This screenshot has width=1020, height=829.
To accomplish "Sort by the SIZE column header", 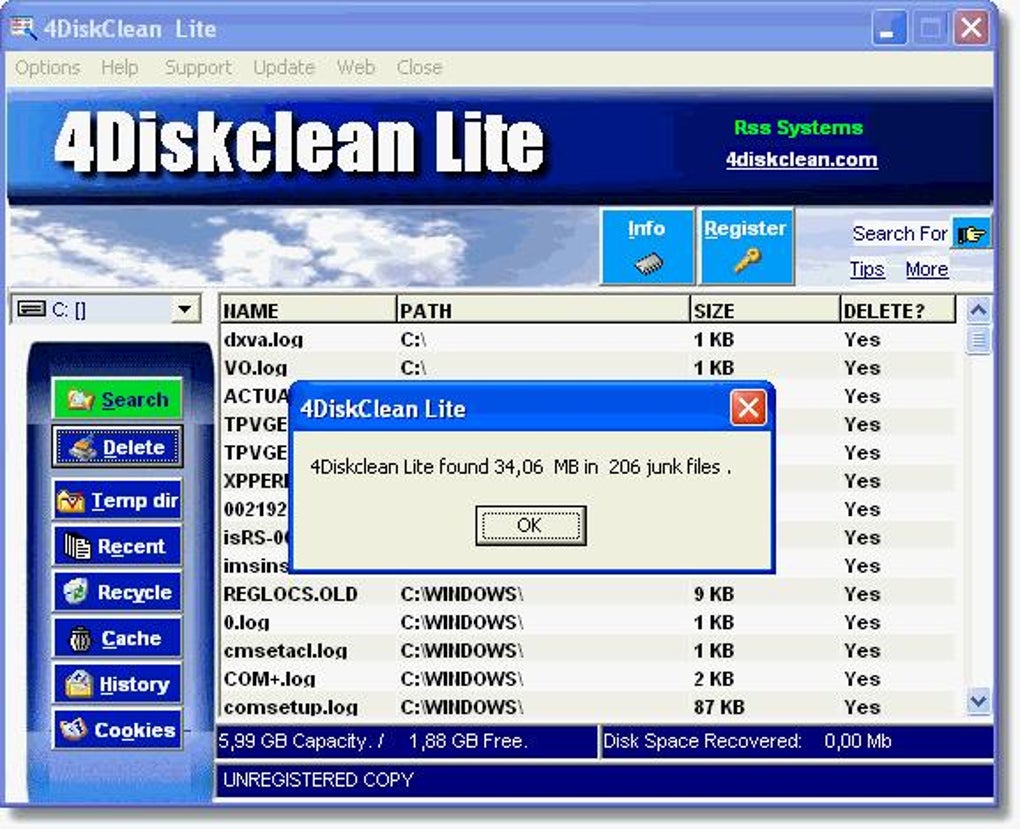I will tap(765, 310).
